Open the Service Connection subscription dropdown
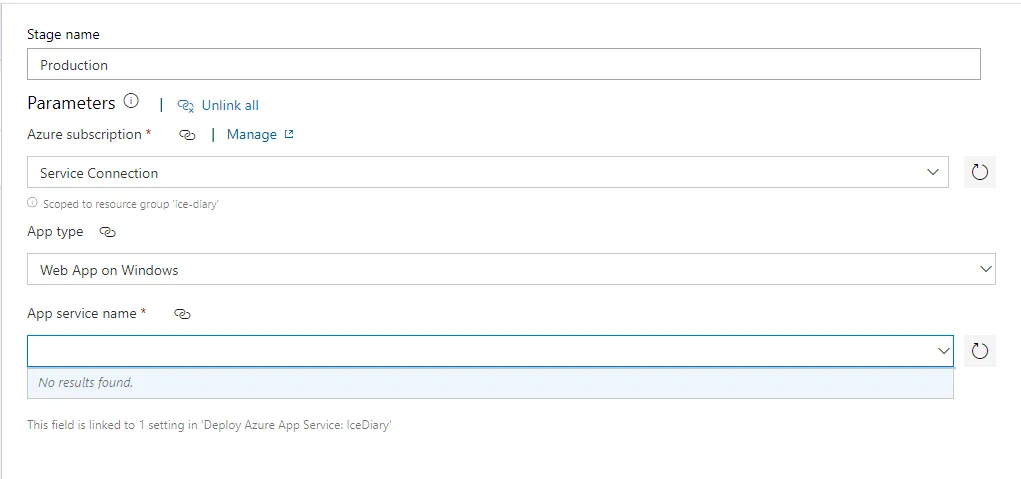 click(x=480, y=172)
